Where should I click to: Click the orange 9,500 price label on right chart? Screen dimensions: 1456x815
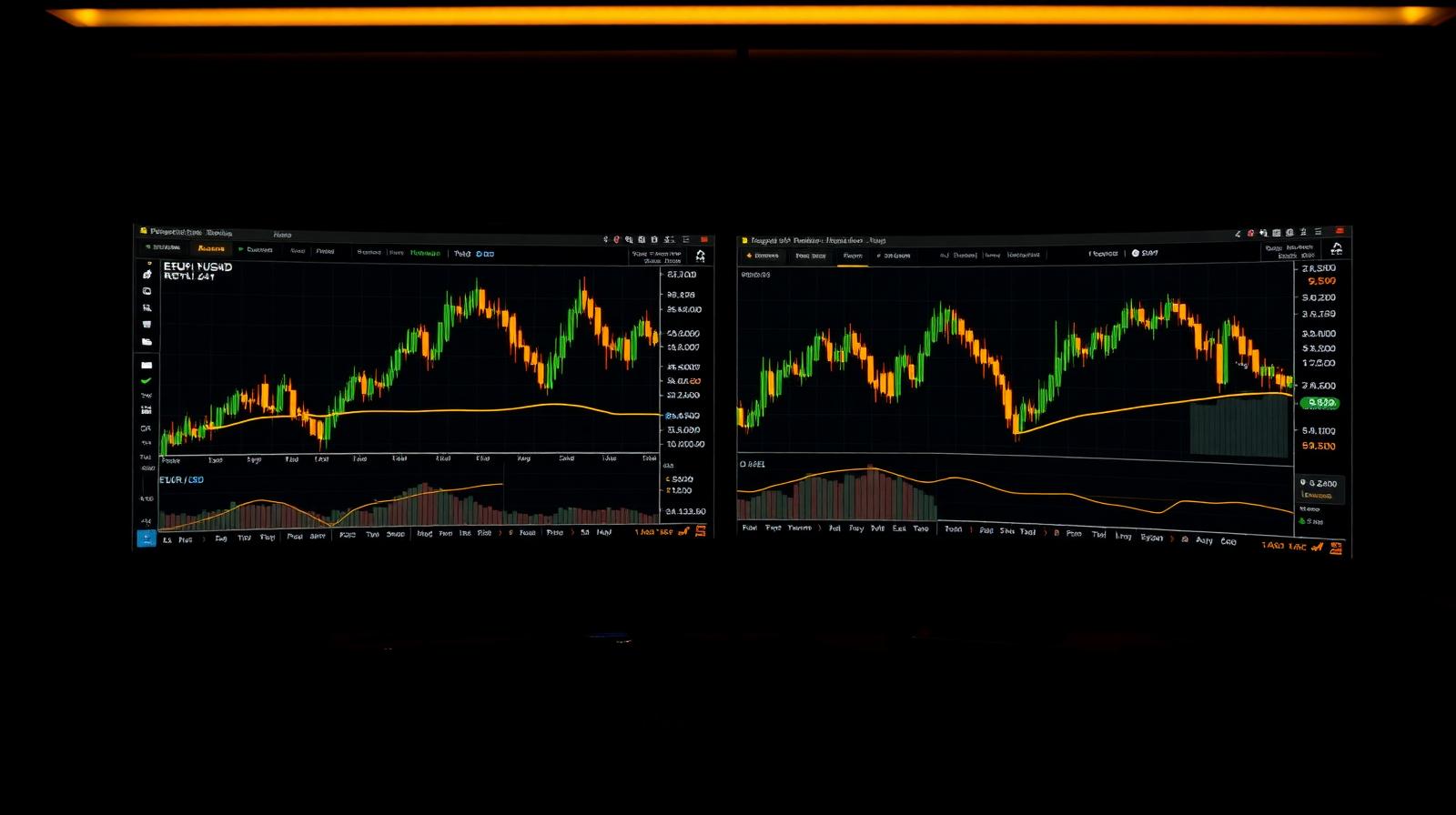pos(1321,281)
